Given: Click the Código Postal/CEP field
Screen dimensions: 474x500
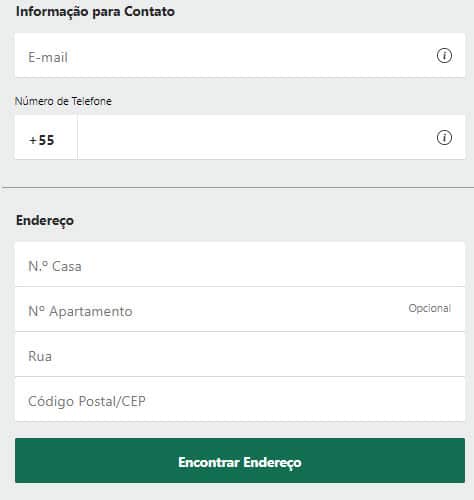Looking at the screenshot, I should pyautogui.click(x=240, y=399).
